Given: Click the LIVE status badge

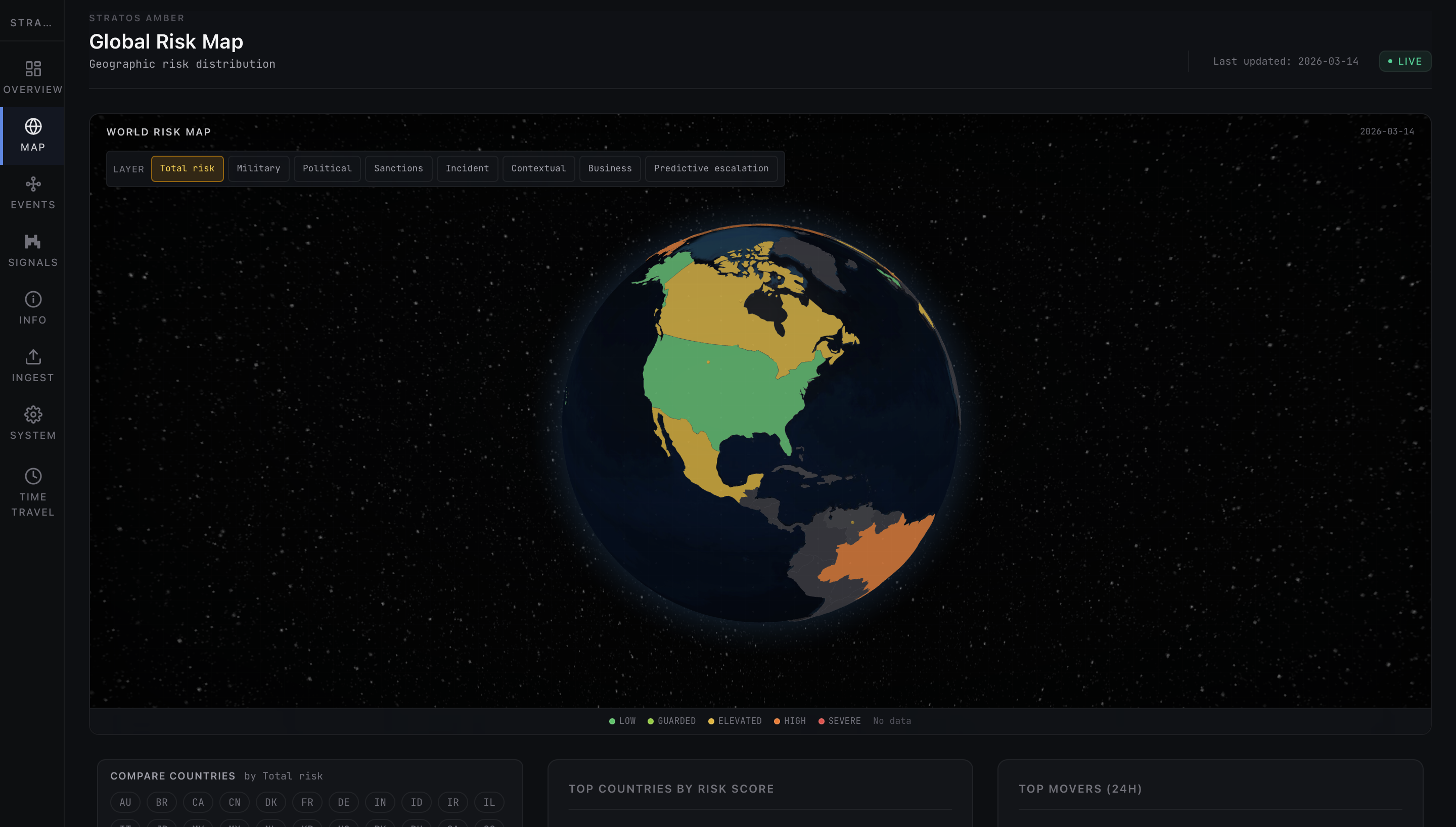Looking at the screenshot, I should click(x=1405, y=61).
